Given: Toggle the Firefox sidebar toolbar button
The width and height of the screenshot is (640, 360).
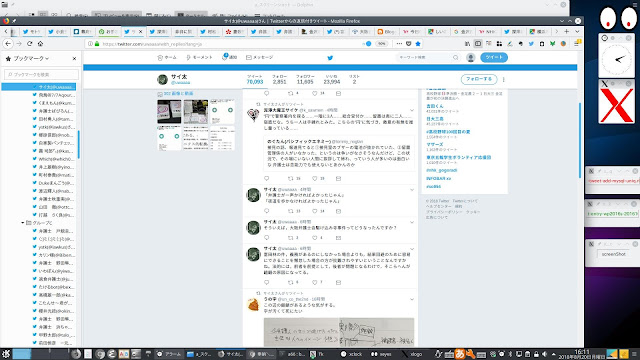Looking at the screenshot, I should coord(478,44).
